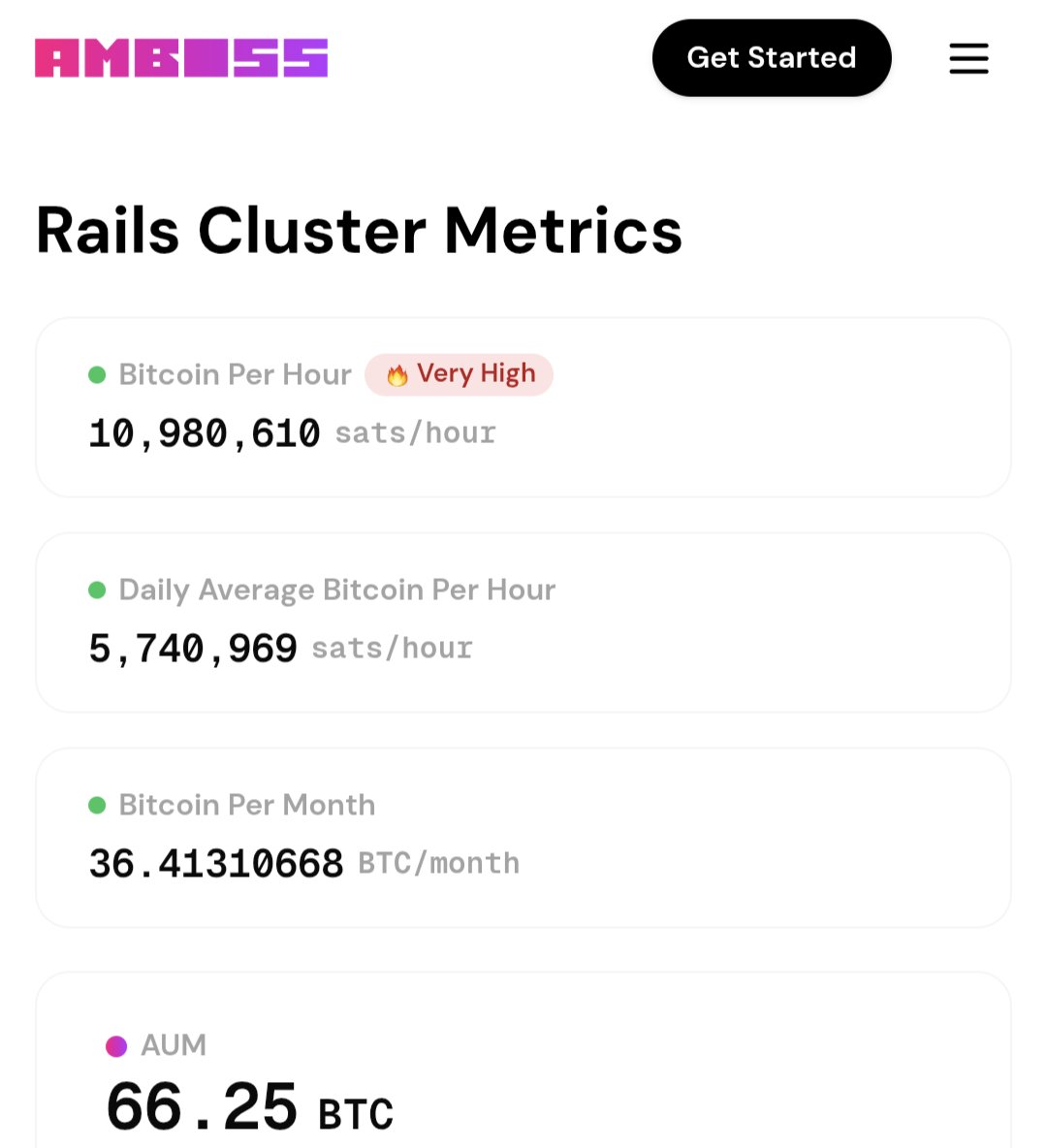Open the Daily Average Bitcoin Per Hour card

pyautogui.click(x=523, y=623)
